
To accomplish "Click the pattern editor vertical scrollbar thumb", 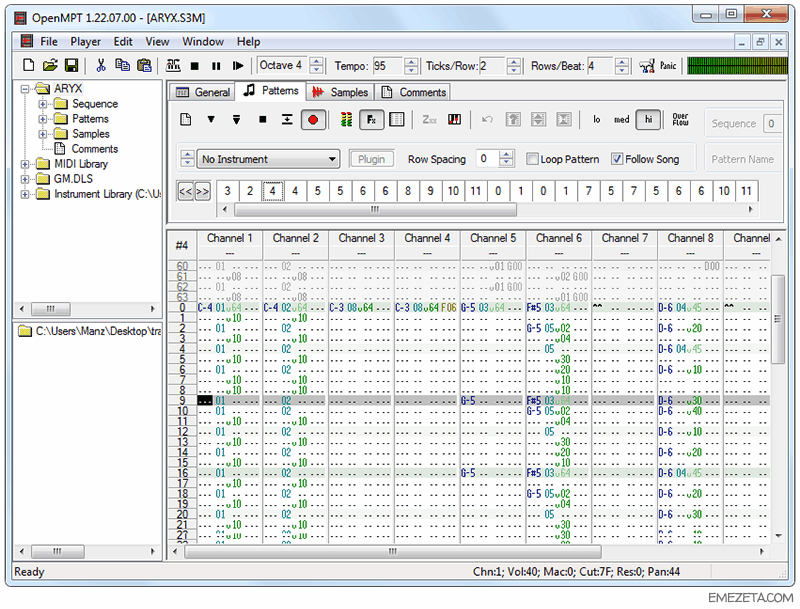I will [x=778, y=319].
